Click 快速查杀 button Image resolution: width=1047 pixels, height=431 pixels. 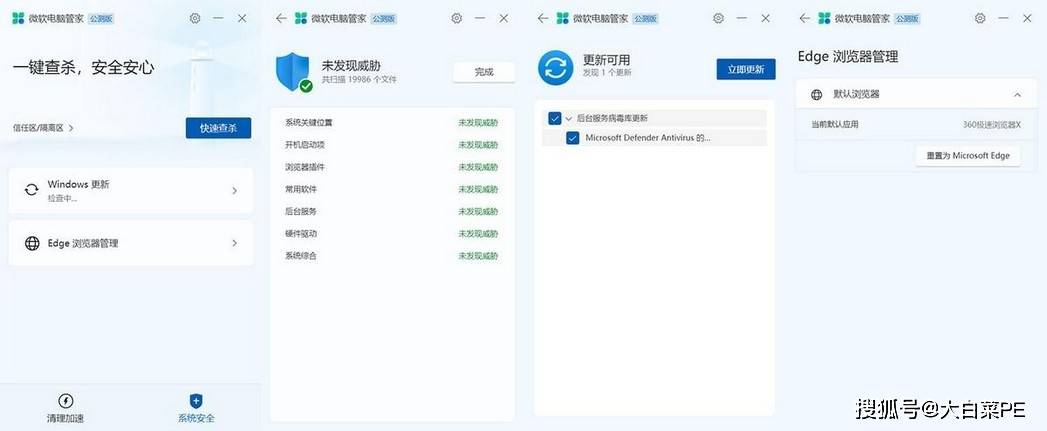pyautogui.click(x=218, y=128)
